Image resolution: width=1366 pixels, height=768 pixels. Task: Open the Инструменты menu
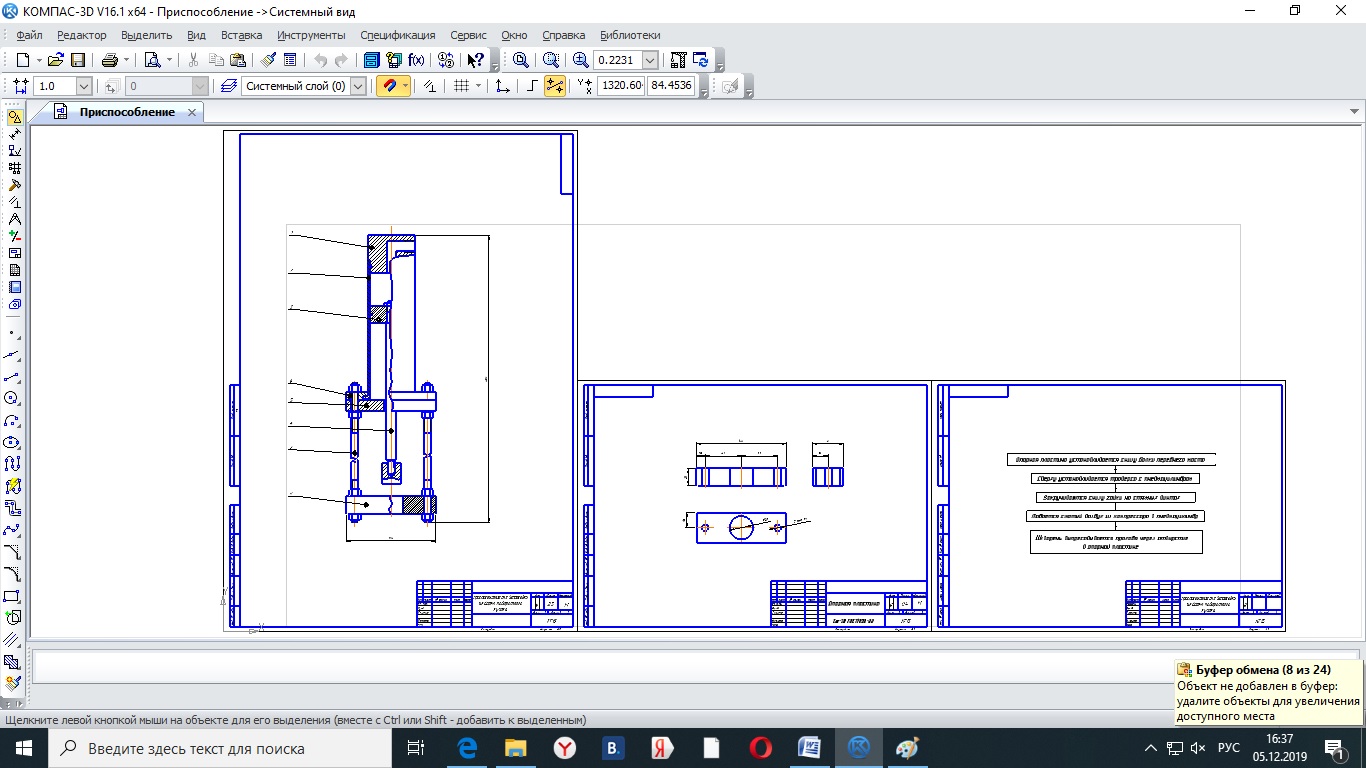(311, 35)
